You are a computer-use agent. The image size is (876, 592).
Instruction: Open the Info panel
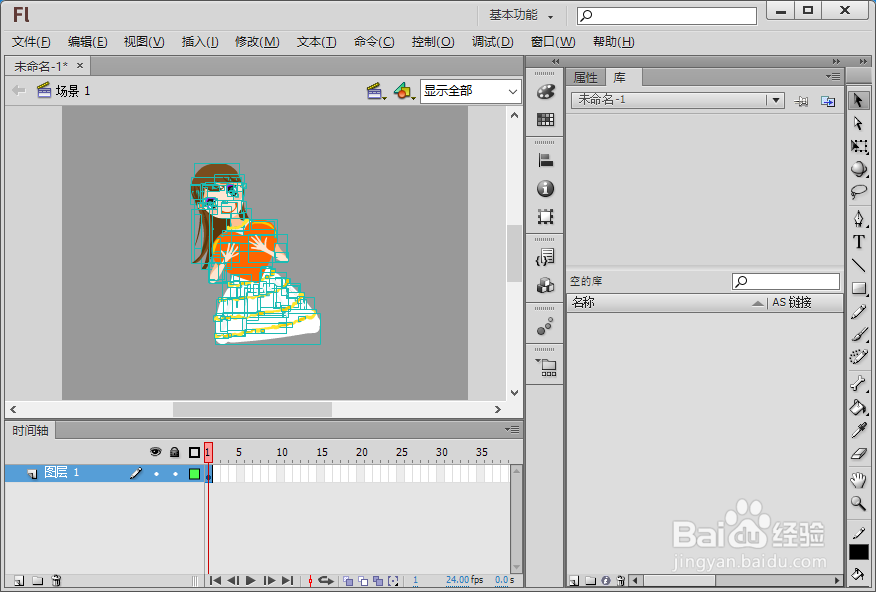545,189
